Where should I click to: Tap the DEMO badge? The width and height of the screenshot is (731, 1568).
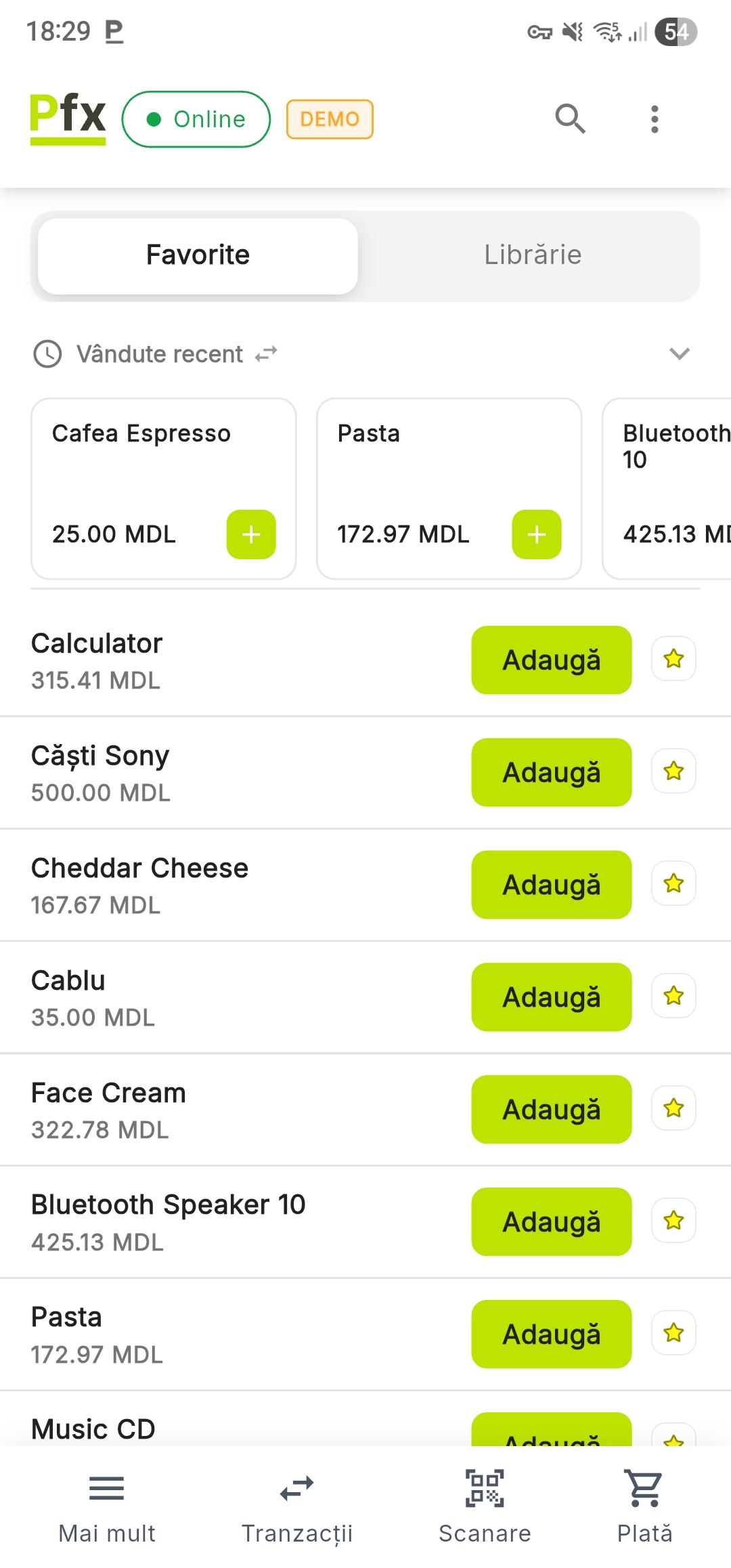330,119
